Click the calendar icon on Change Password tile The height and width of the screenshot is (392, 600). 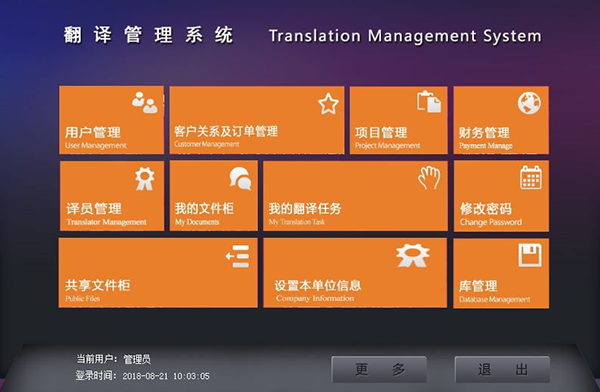click(x=531, y=177)
